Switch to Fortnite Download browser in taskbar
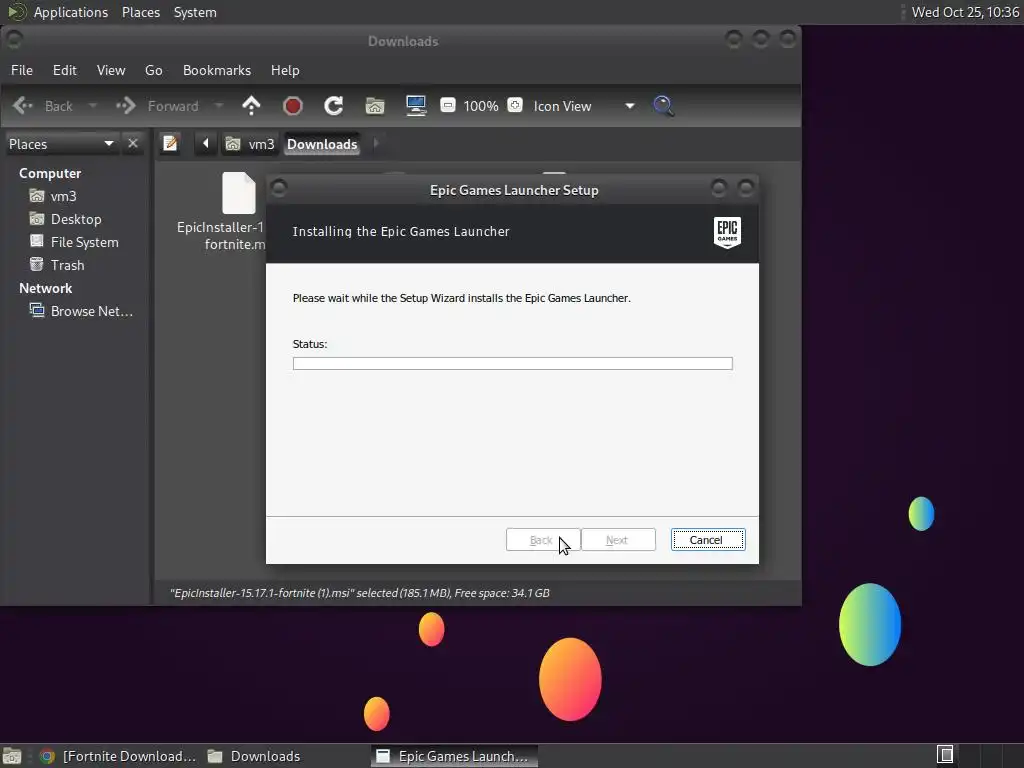 click(x=118, y=756)
